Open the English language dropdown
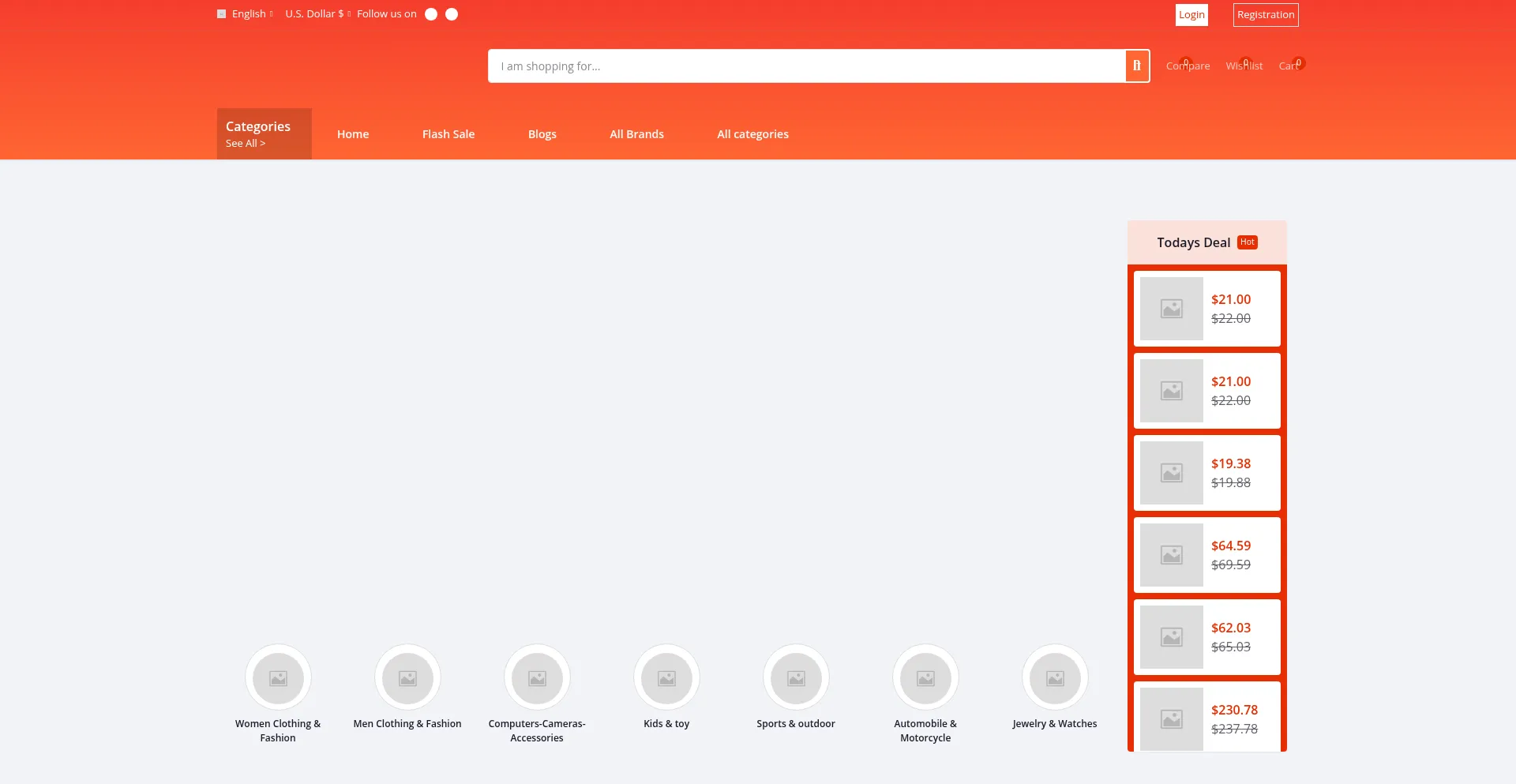1516x784 pixels. click(x=249, y=13)
